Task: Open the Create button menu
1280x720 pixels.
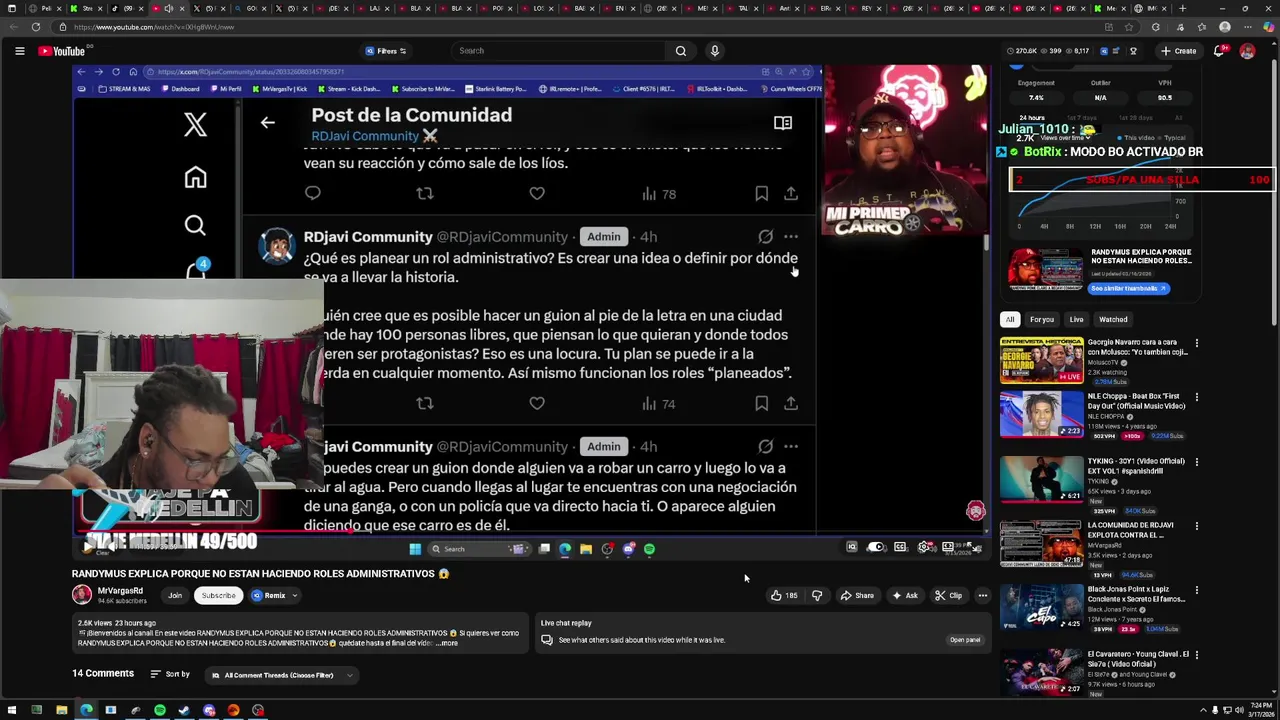Action: pos(1178,51)
